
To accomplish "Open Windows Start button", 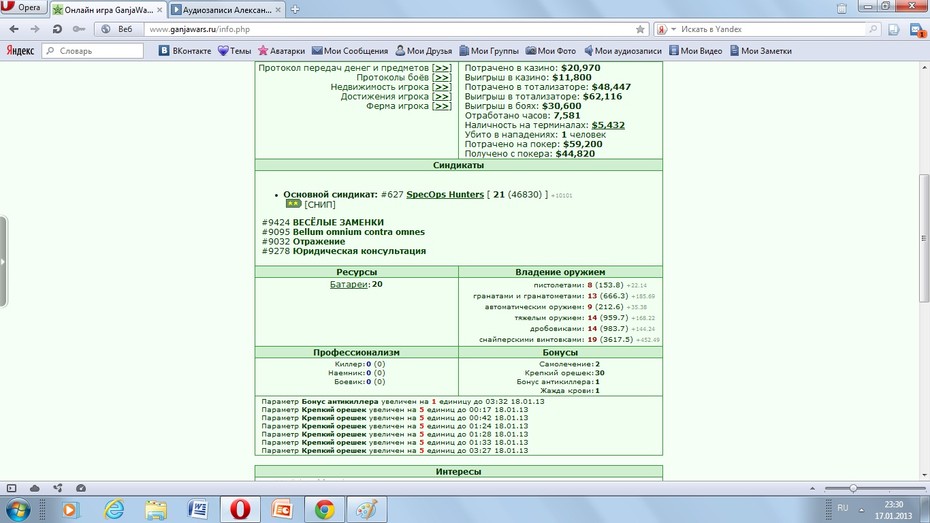I will pyautogui.click(x=18, y=510).
